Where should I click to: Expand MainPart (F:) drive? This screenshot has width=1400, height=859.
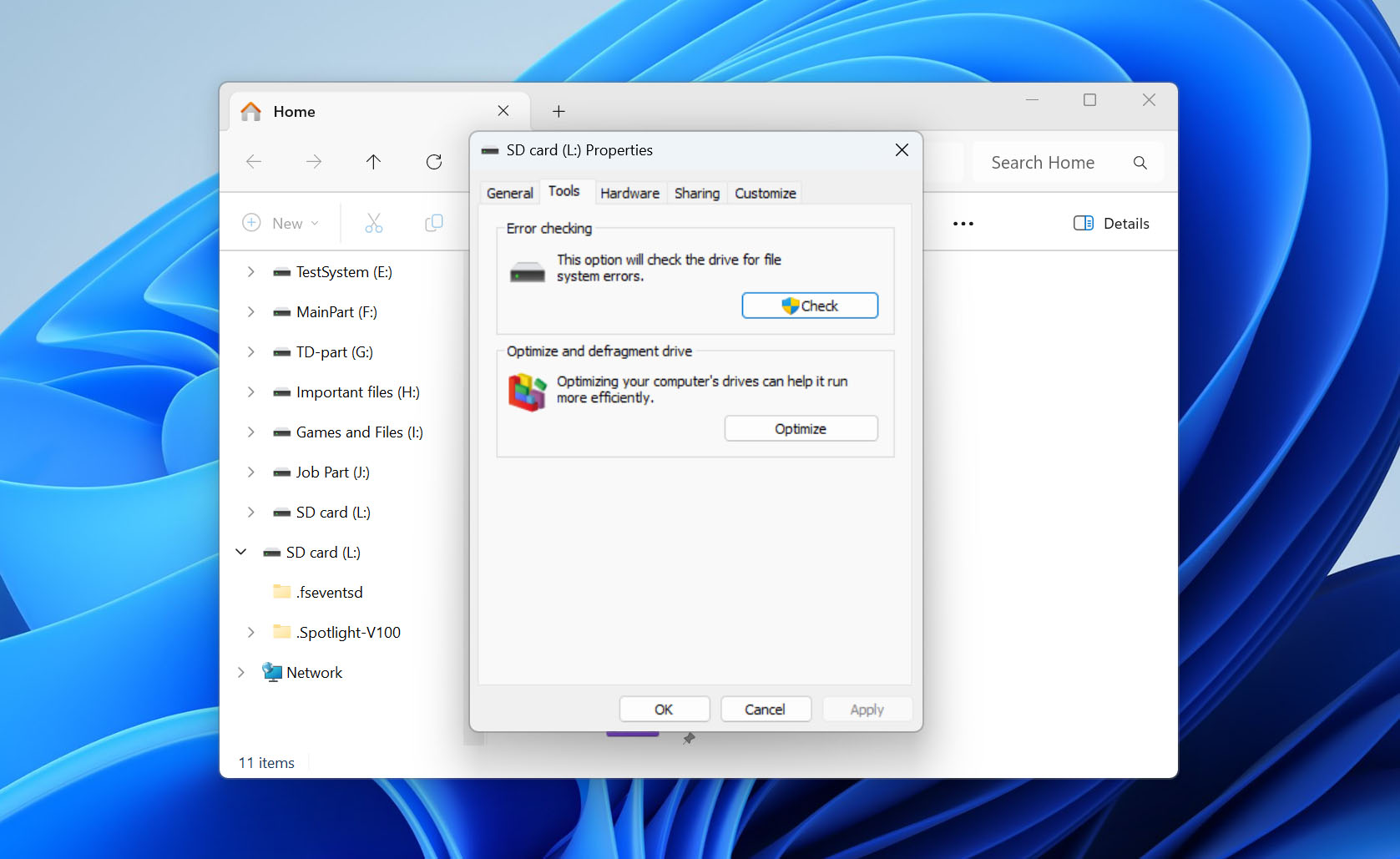(250, 312)
